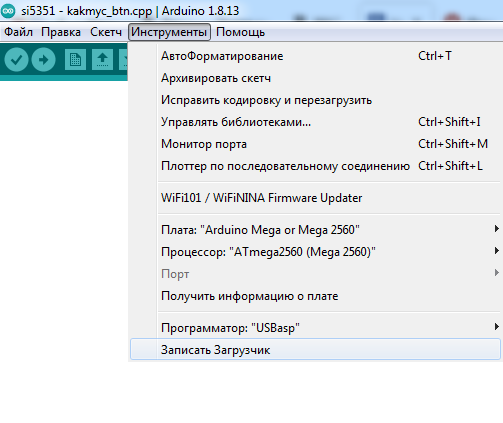Open the Файл menu
This screenshot has height=423, width=503.
[x=18, y=32]
